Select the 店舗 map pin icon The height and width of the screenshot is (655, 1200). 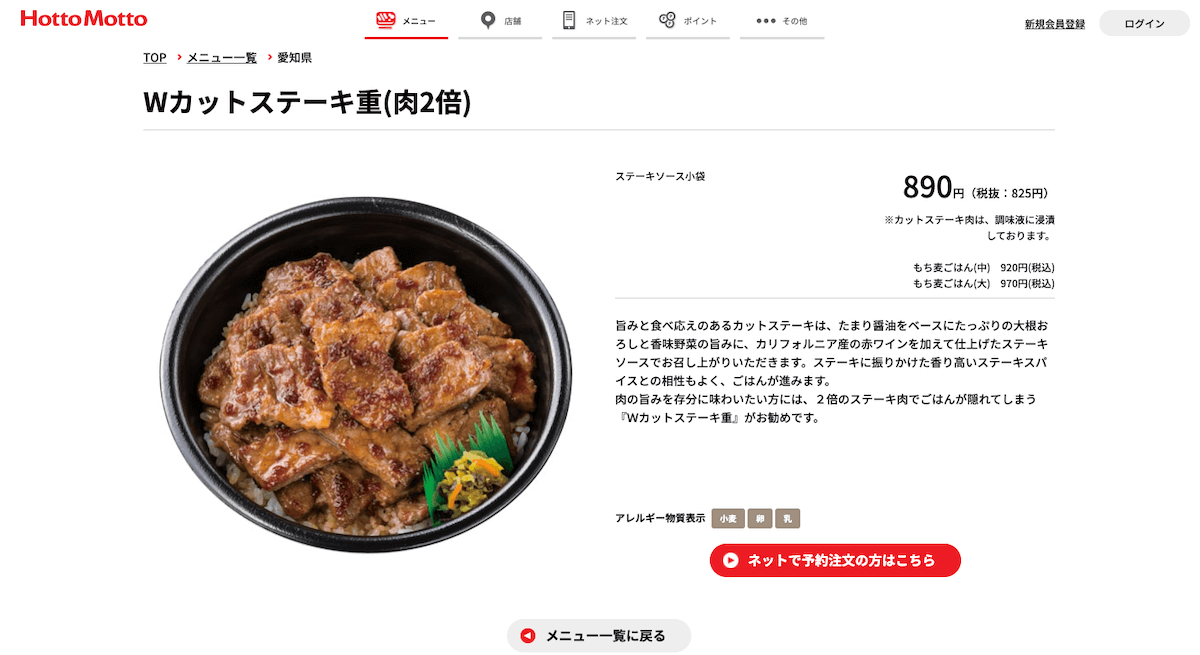(x=488, y=20)
